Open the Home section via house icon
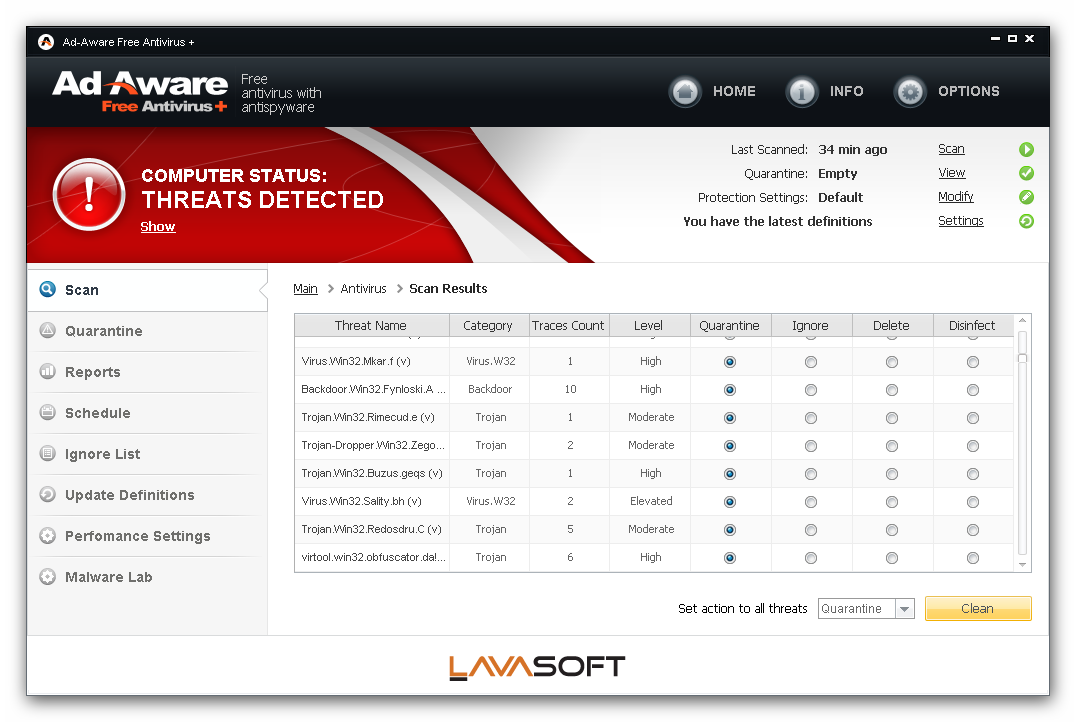 coord(685,92)
